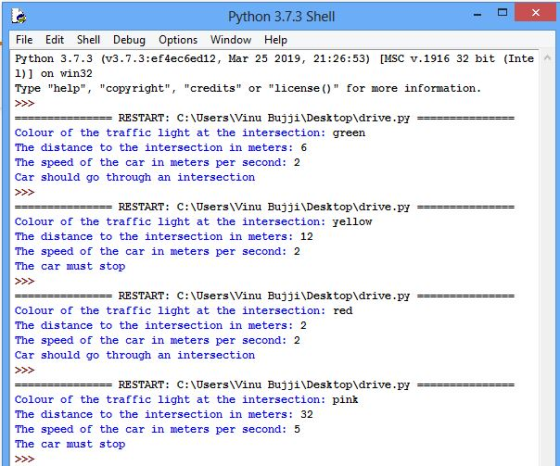
Task: Click the input value 'red'
Action: [x=343, y=311]
